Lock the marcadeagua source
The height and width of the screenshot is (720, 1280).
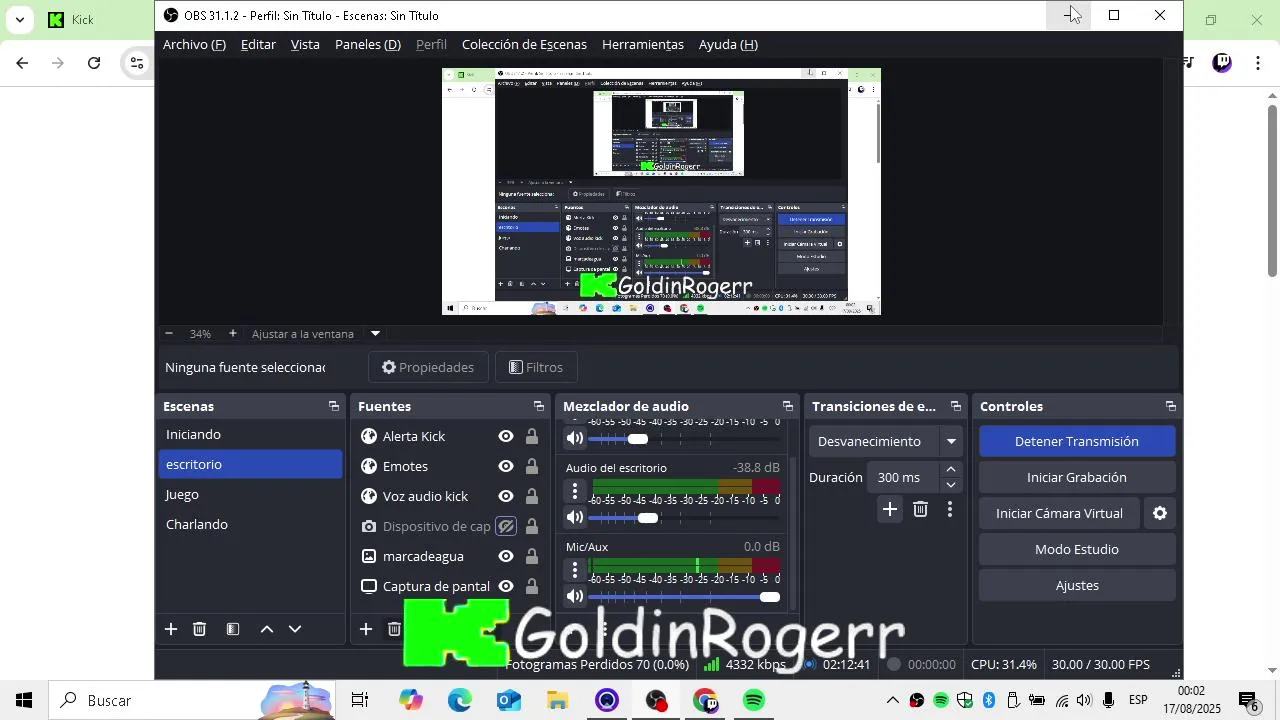coord(532,556)
